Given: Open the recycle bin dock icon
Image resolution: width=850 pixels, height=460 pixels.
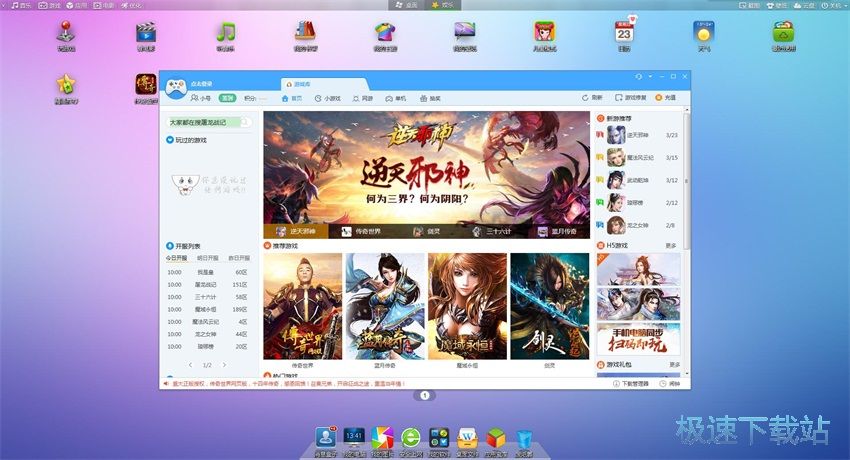Looking at the screenshot, I should click(524, 438).
